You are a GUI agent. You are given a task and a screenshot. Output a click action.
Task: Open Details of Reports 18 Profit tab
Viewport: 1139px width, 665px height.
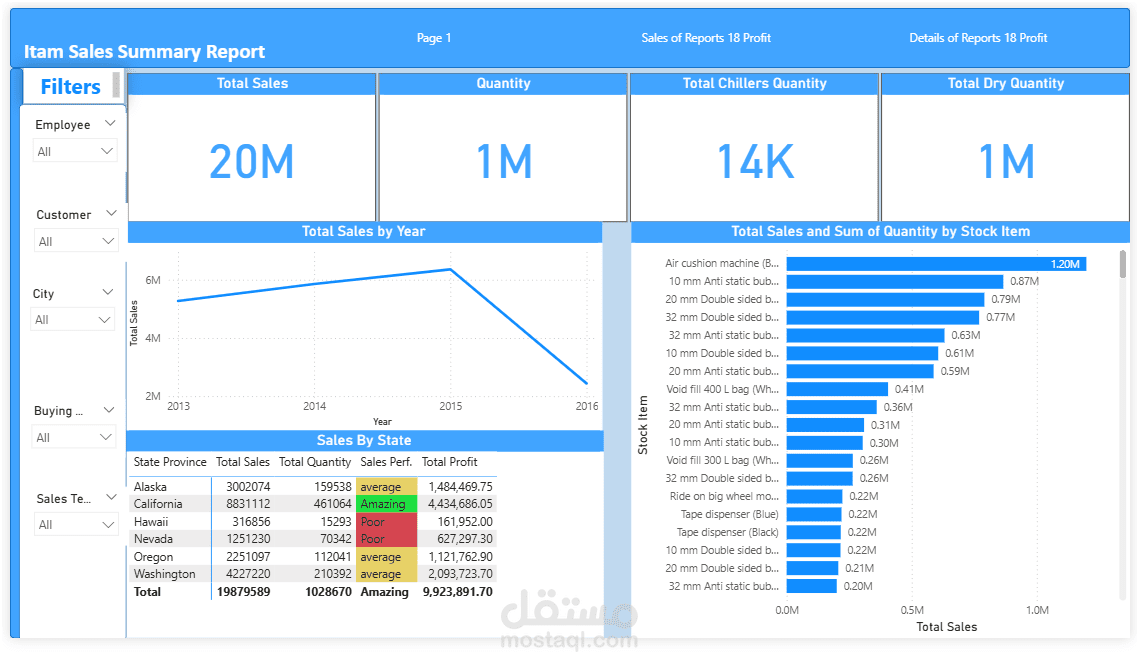click(978, 38)
